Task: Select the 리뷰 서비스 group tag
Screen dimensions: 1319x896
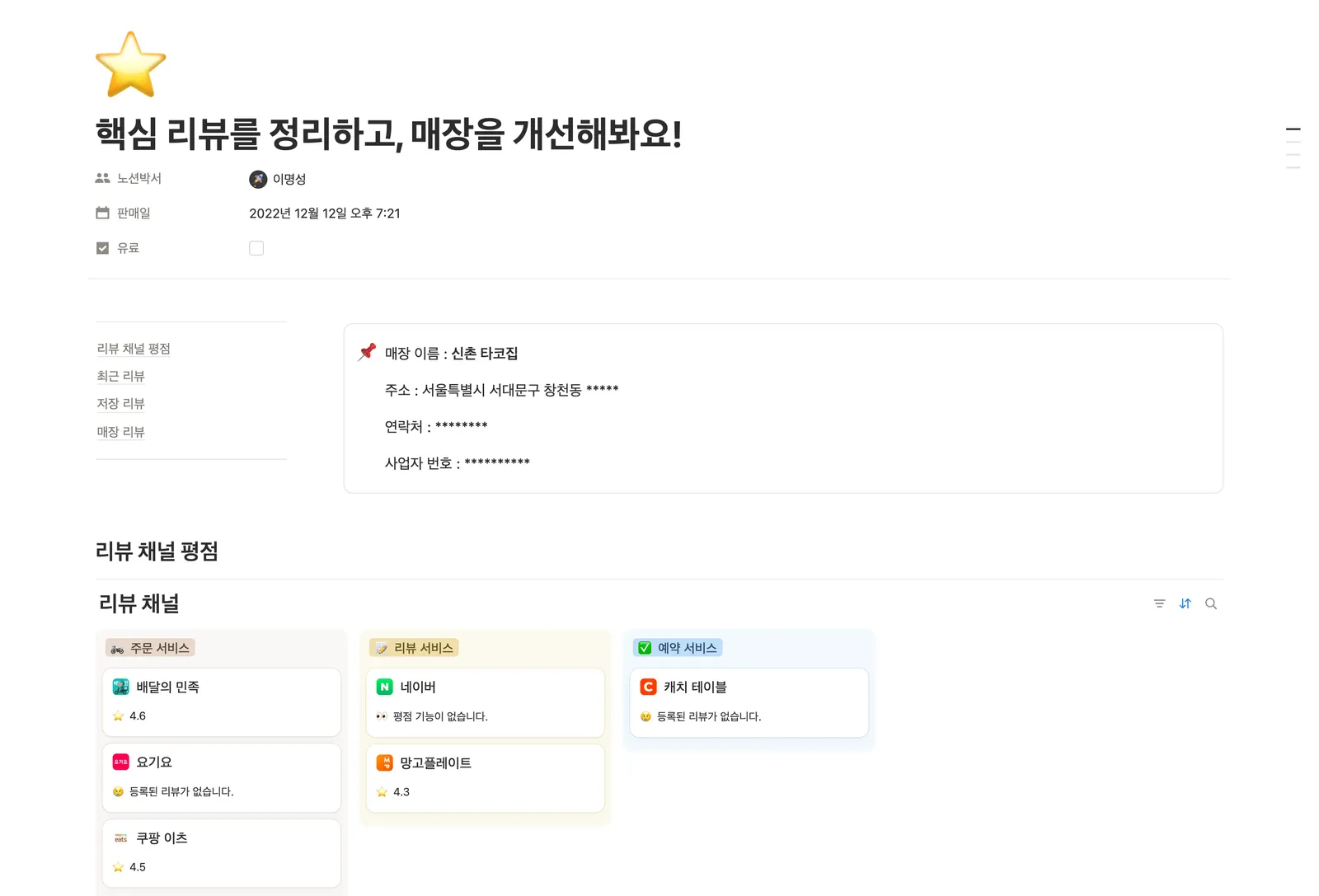Action: (x=414, y=648)
